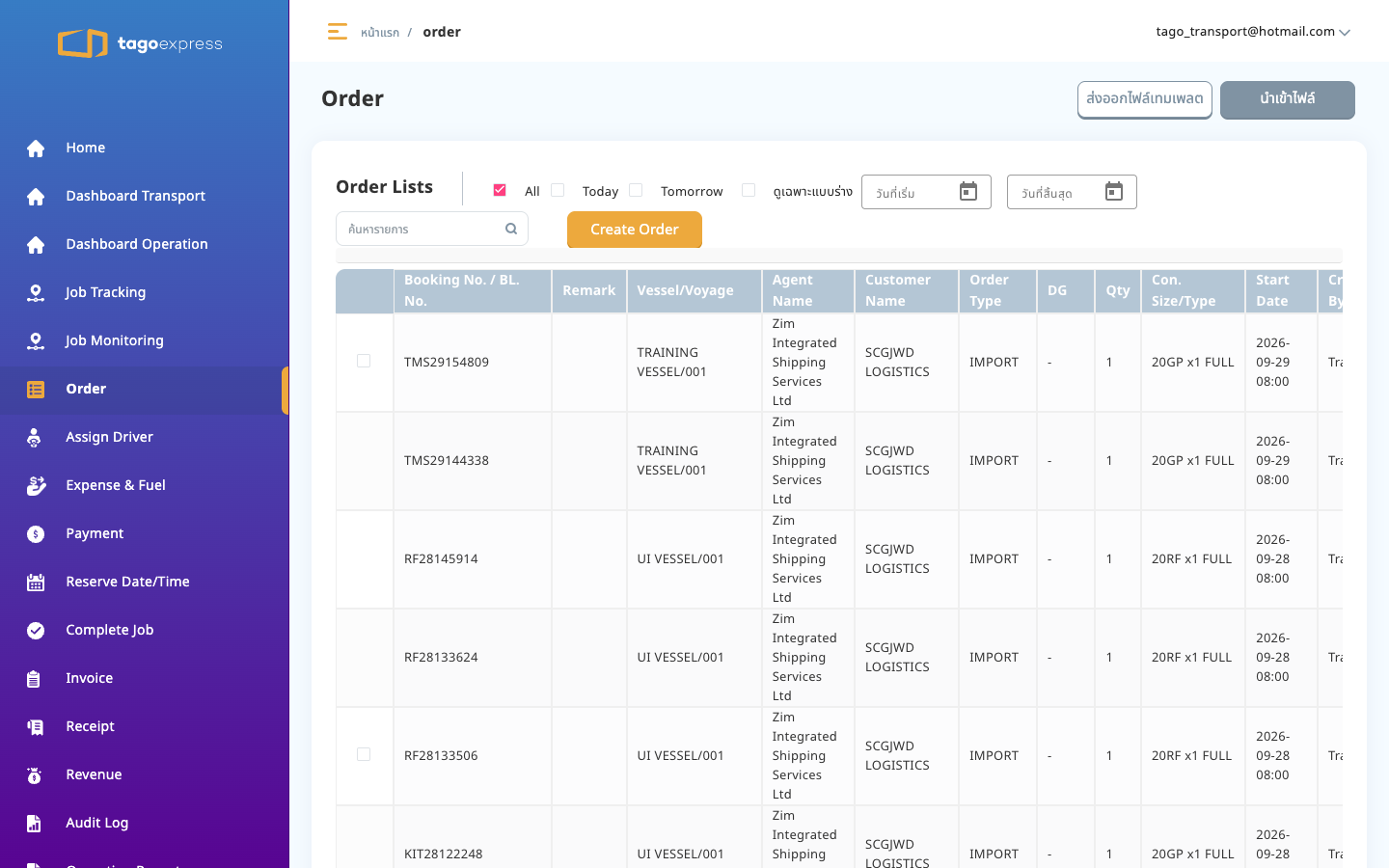Open Expense & Fuel menu item
This screenshot has width=1389, height=868.
(x=145, y=485)
